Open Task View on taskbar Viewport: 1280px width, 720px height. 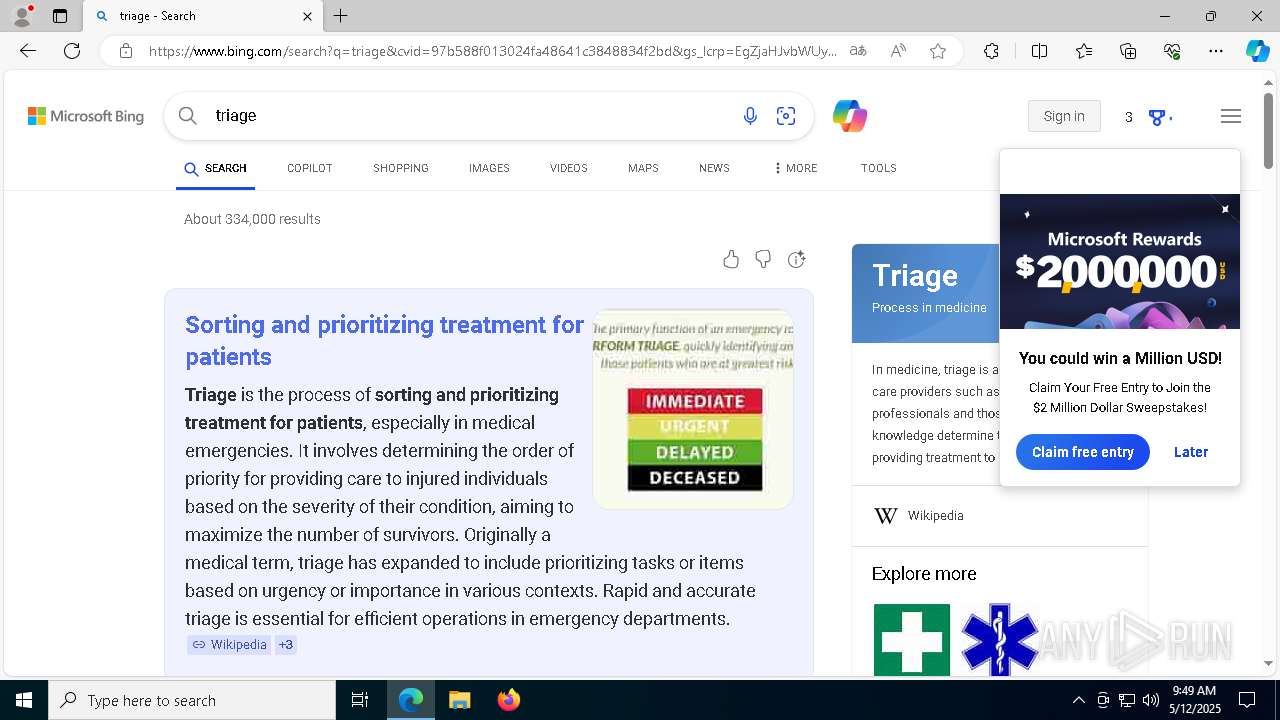point(360,700)
